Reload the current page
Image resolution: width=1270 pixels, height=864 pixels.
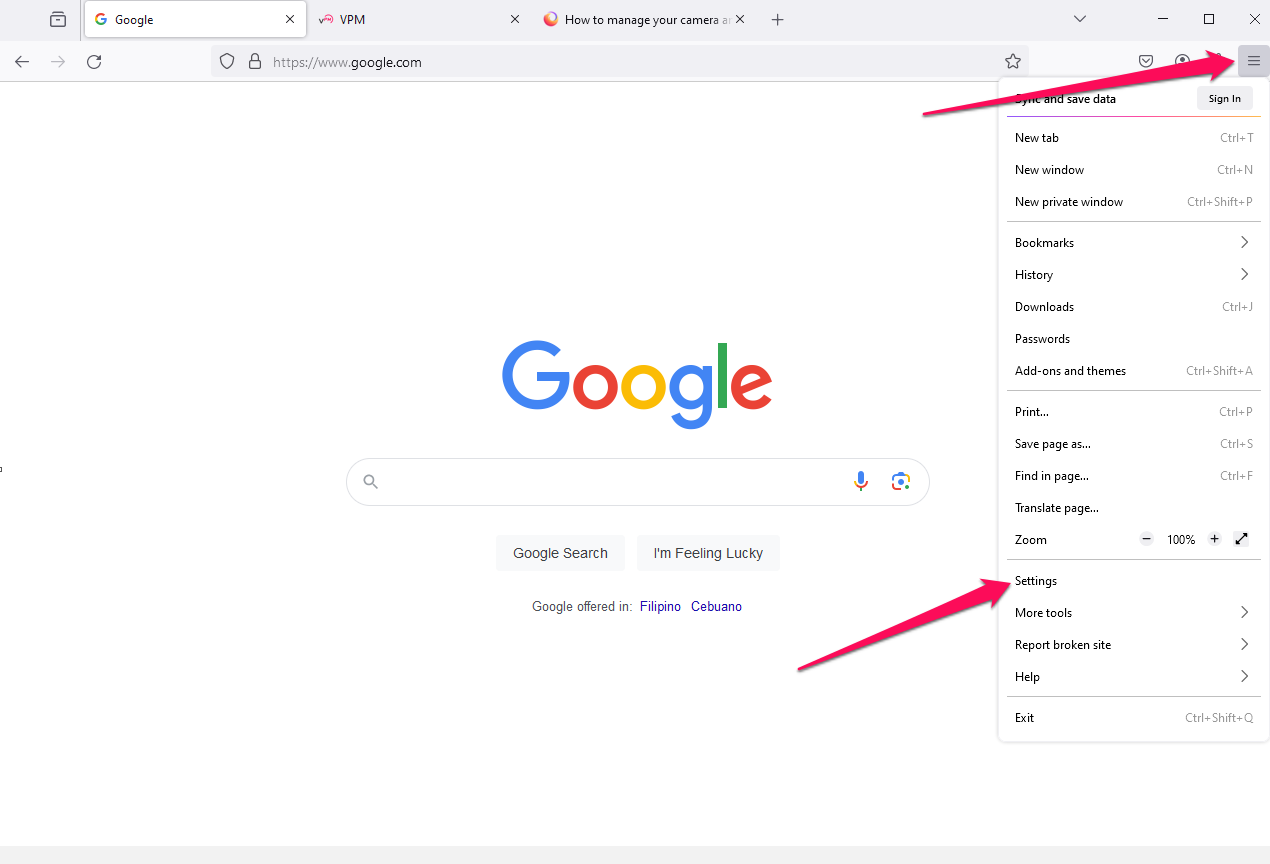[93, 61]
